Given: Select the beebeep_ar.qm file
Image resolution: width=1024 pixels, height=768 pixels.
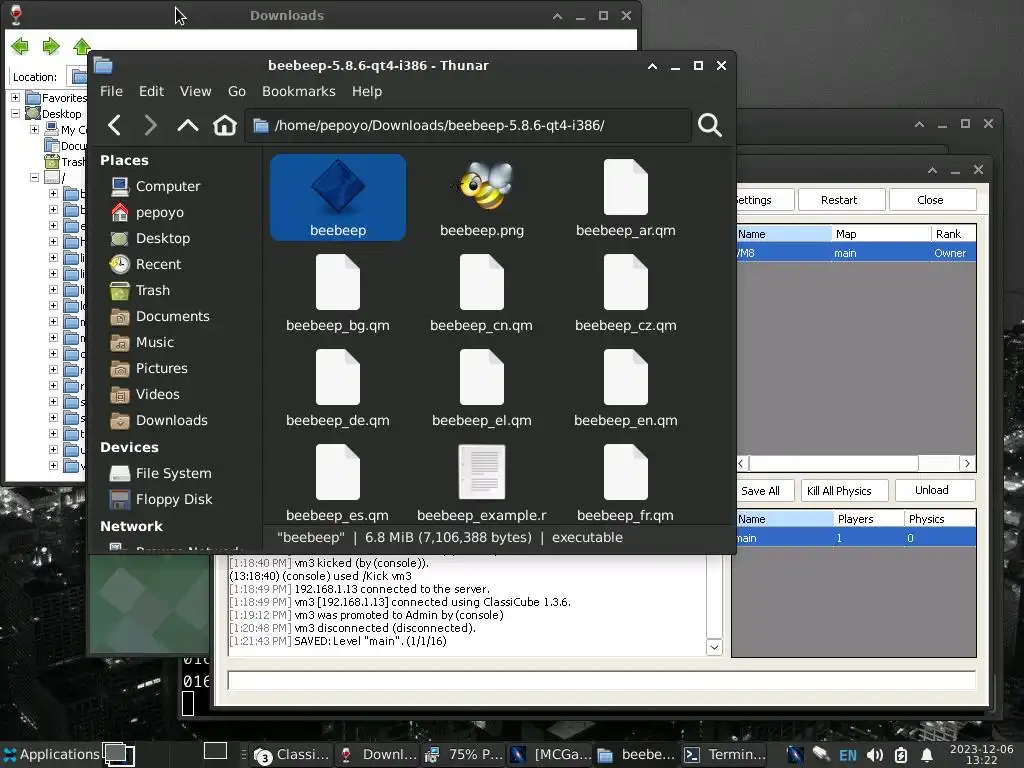Looking at the screenshot, I should pos(626,197).
